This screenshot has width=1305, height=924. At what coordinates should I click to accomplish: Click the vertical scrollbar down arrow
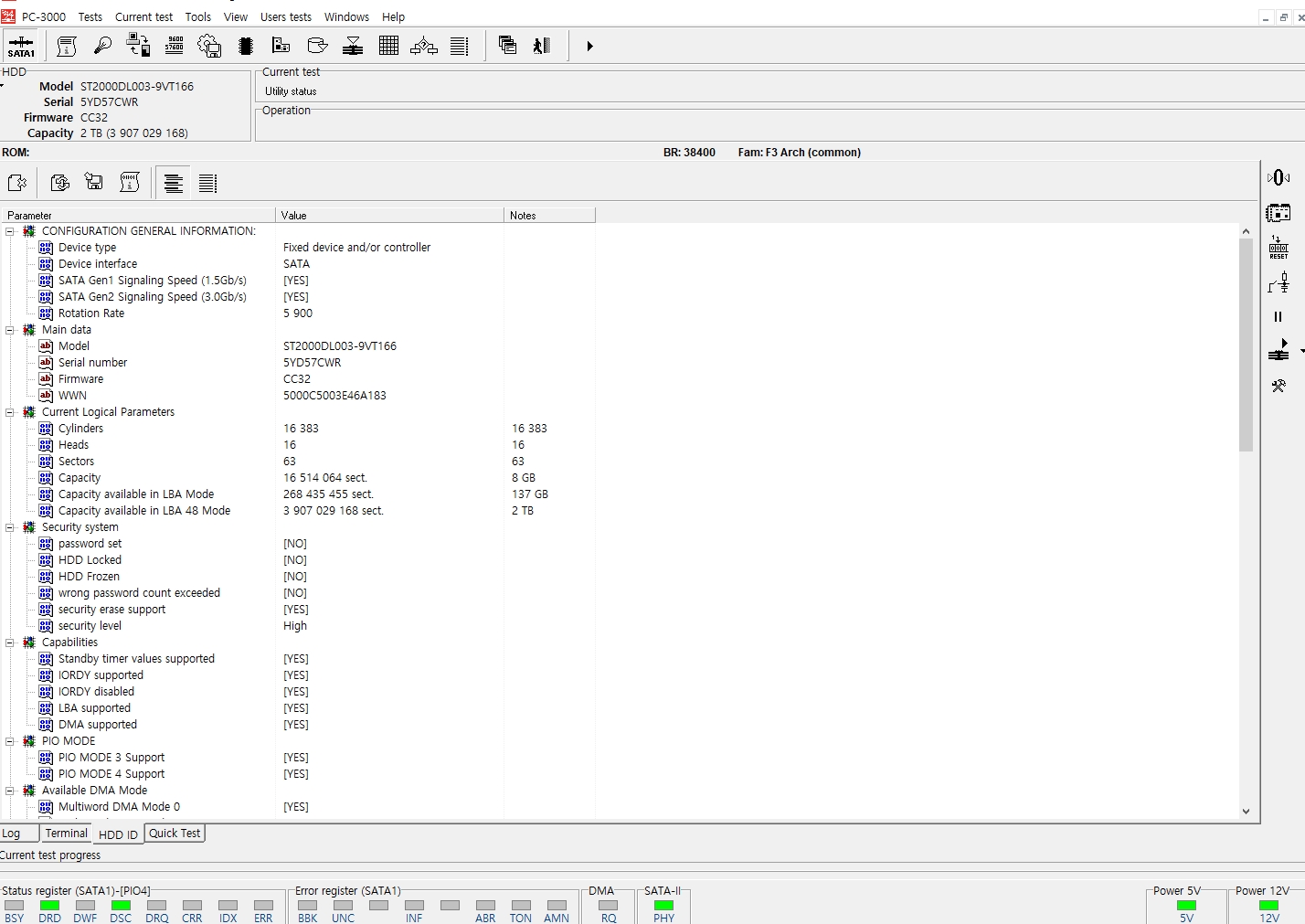[x=1246, y=811]
